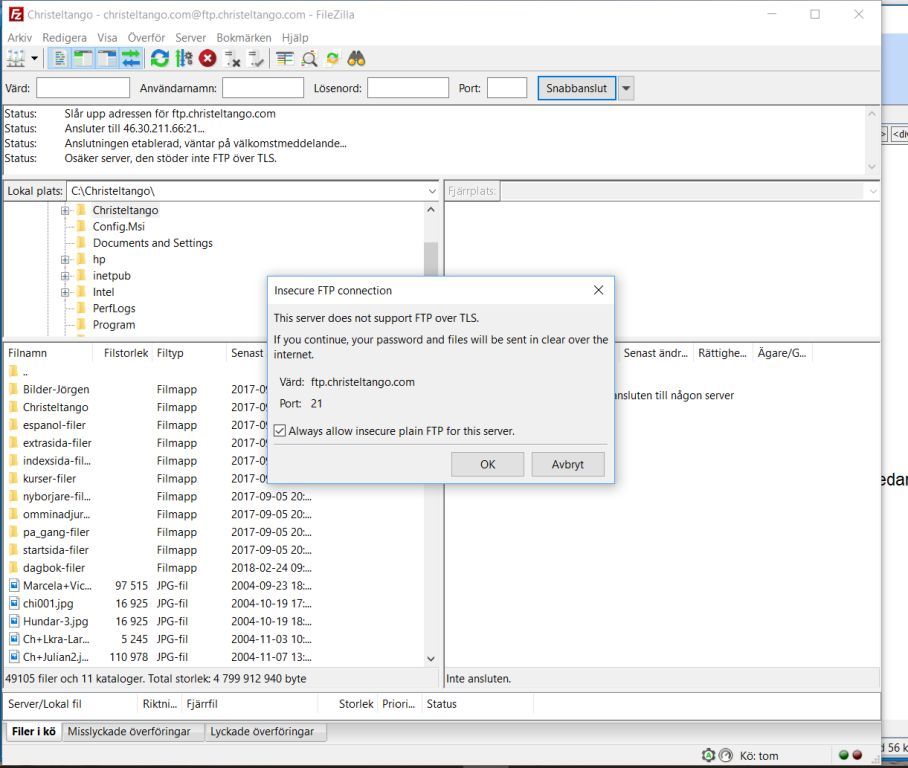
Task: Toggle local directory tree display
Action: (83, 58)
